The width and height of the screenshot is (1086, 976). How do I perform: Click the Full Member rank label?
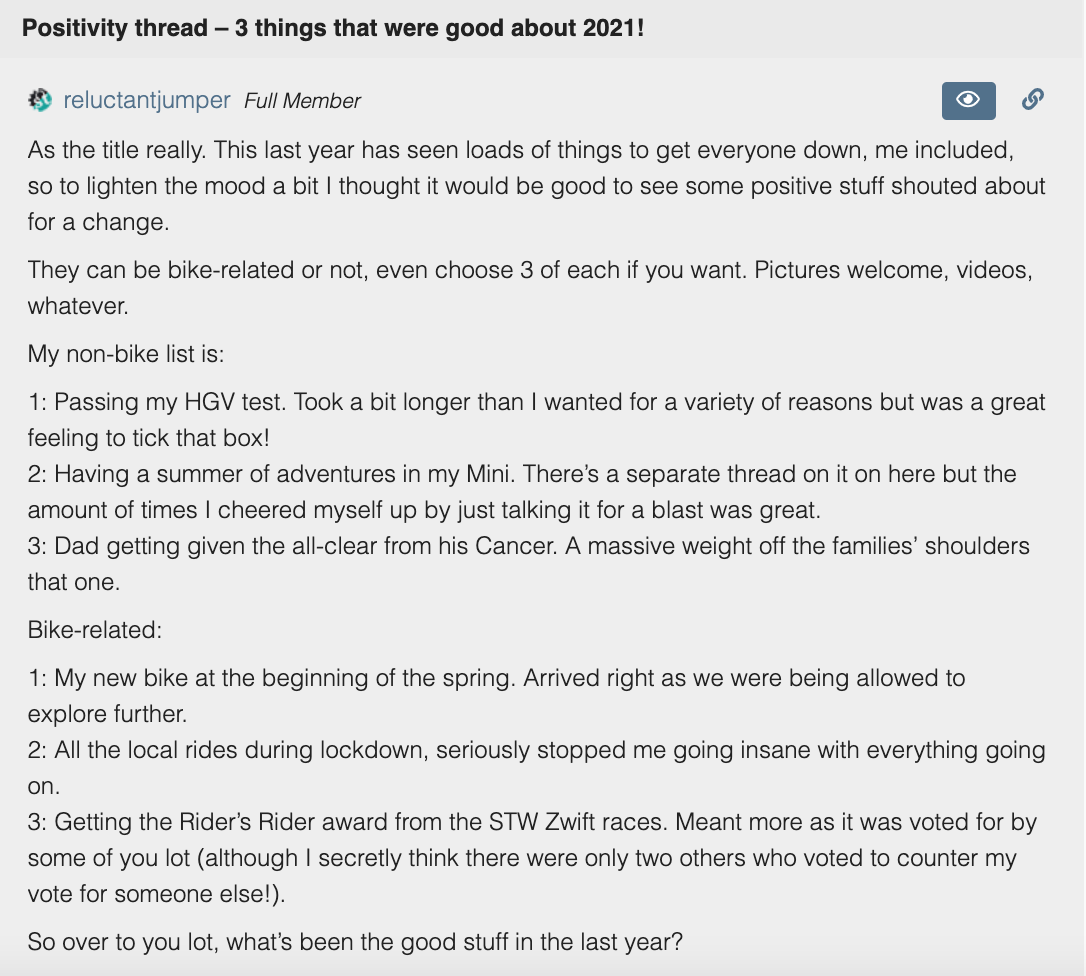(x=302, y=101)
